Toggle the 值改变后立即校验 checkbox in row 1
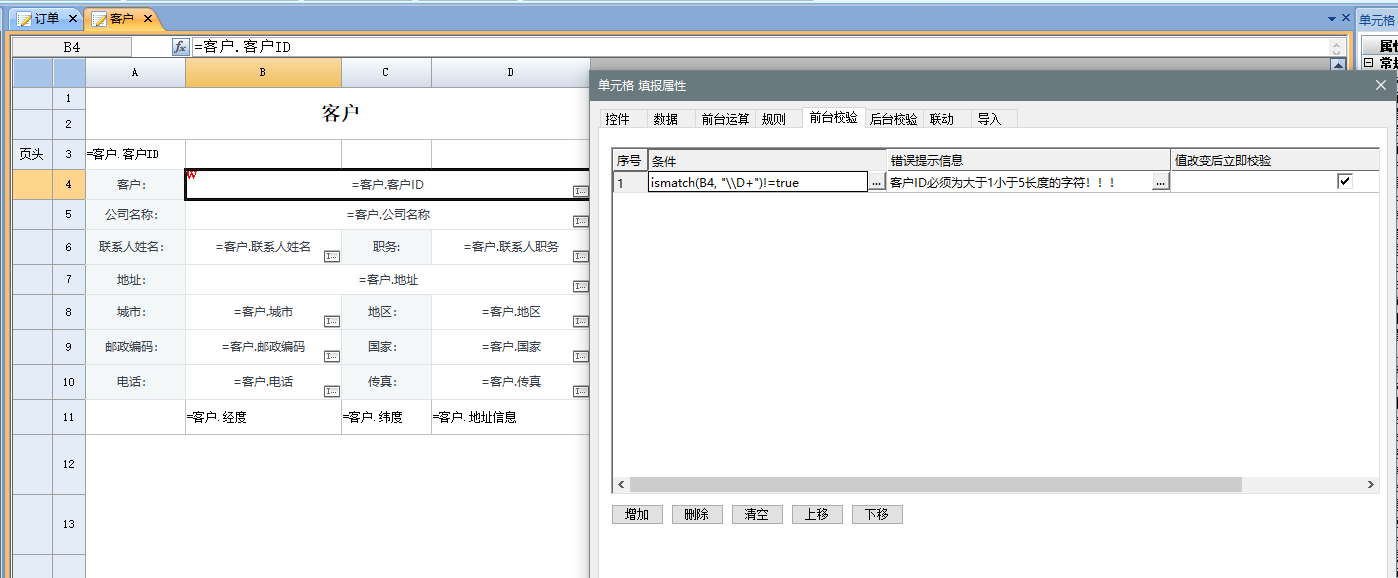The width and height of the screenshot is (1398, 578). click(x=1345, y=181)
